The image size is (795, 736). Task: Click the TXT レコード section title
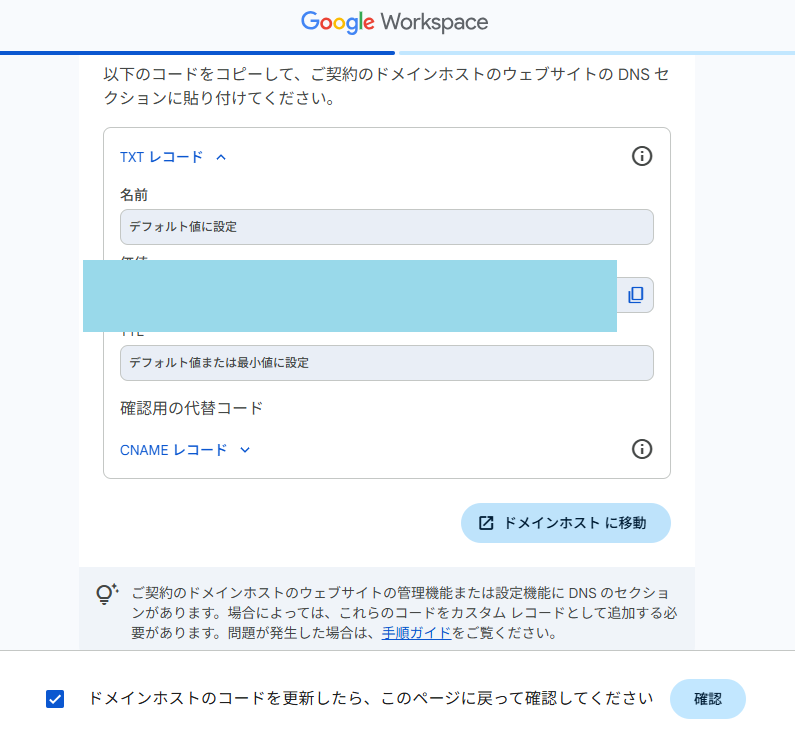point(161,157)
